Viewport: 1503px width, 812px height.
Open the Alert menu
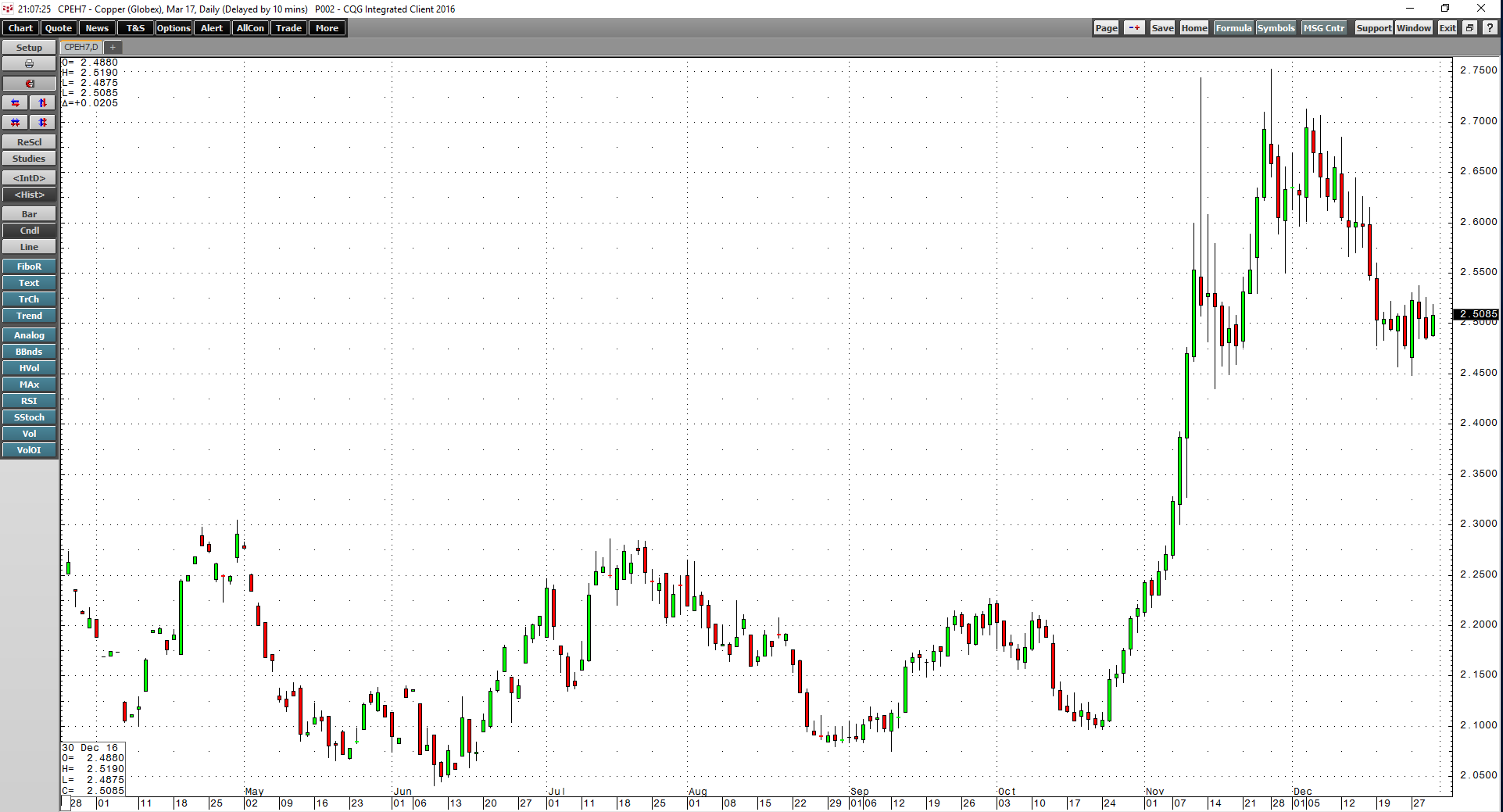pyautogui.click(x=212, y=28)
